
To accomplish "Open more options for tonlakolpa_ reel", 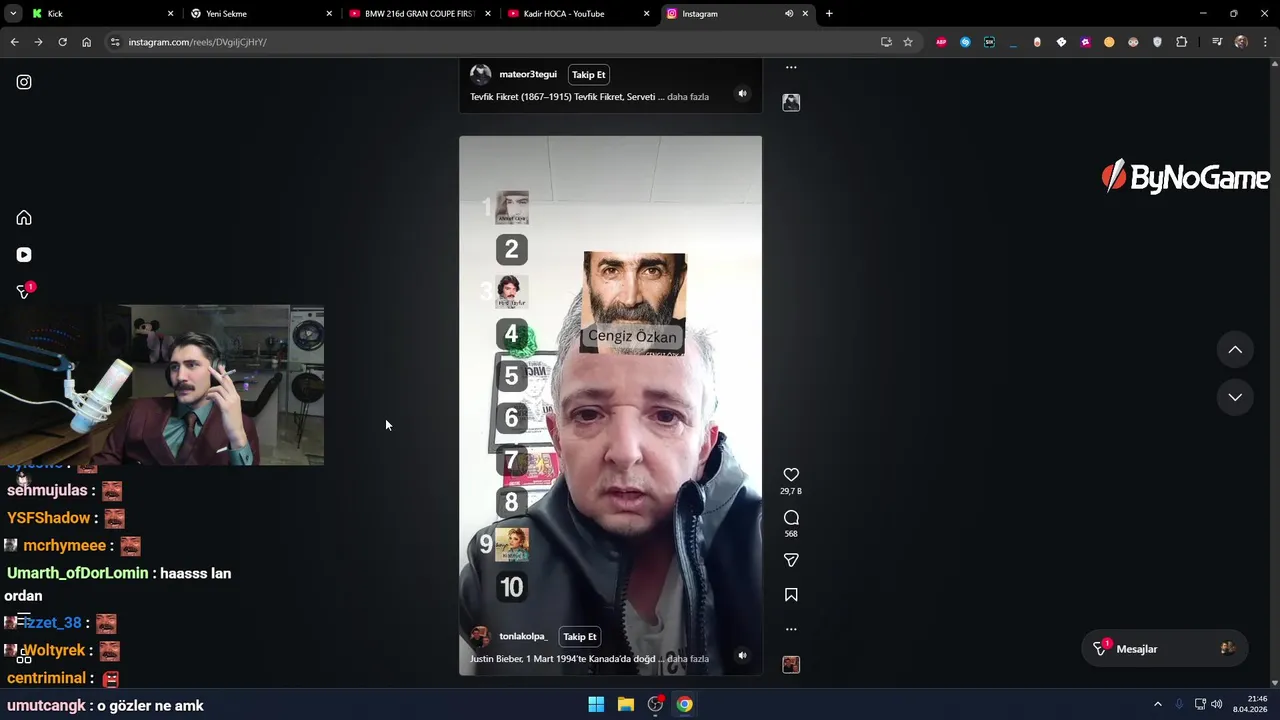I will (x=791, y=629).
